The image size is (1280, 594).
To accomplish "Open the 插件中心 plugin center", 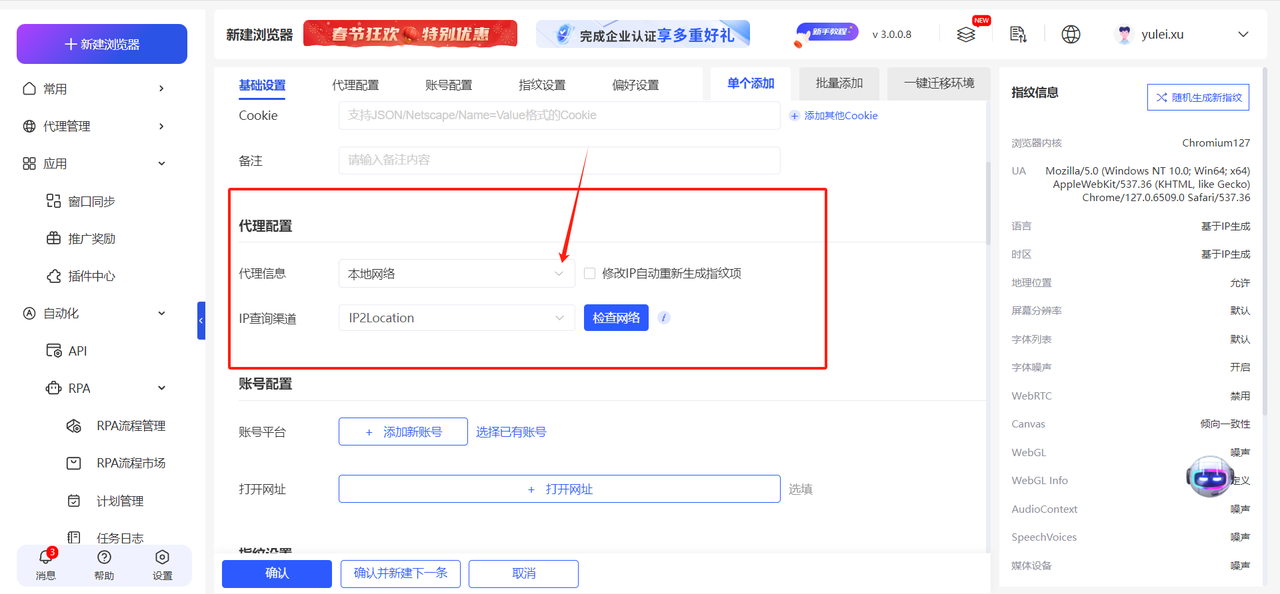I will [x=92, y=275].
